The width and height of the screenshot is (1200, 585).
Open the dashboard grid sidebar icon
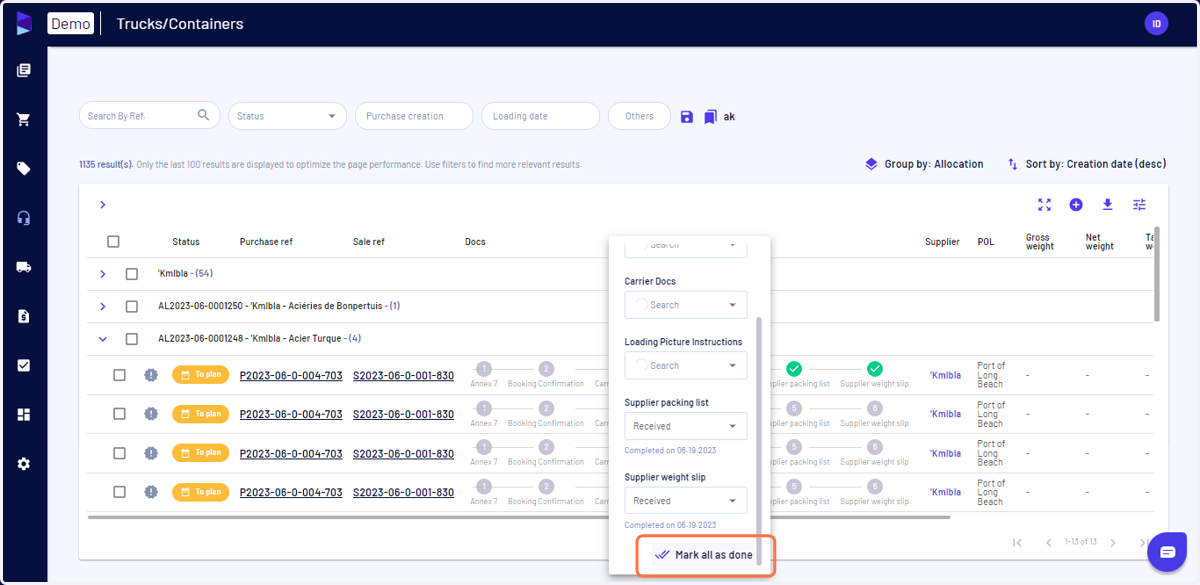24,414
